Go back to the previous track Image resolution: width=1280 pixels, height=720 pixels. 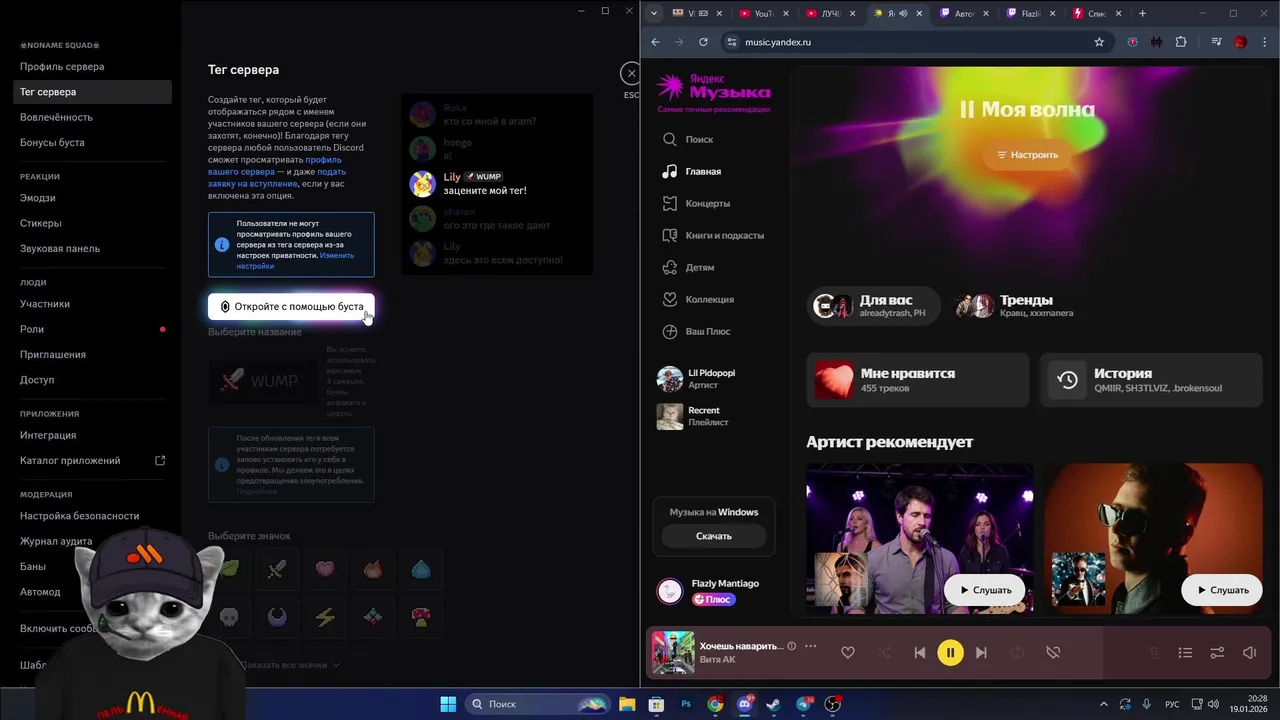(919, 653)
